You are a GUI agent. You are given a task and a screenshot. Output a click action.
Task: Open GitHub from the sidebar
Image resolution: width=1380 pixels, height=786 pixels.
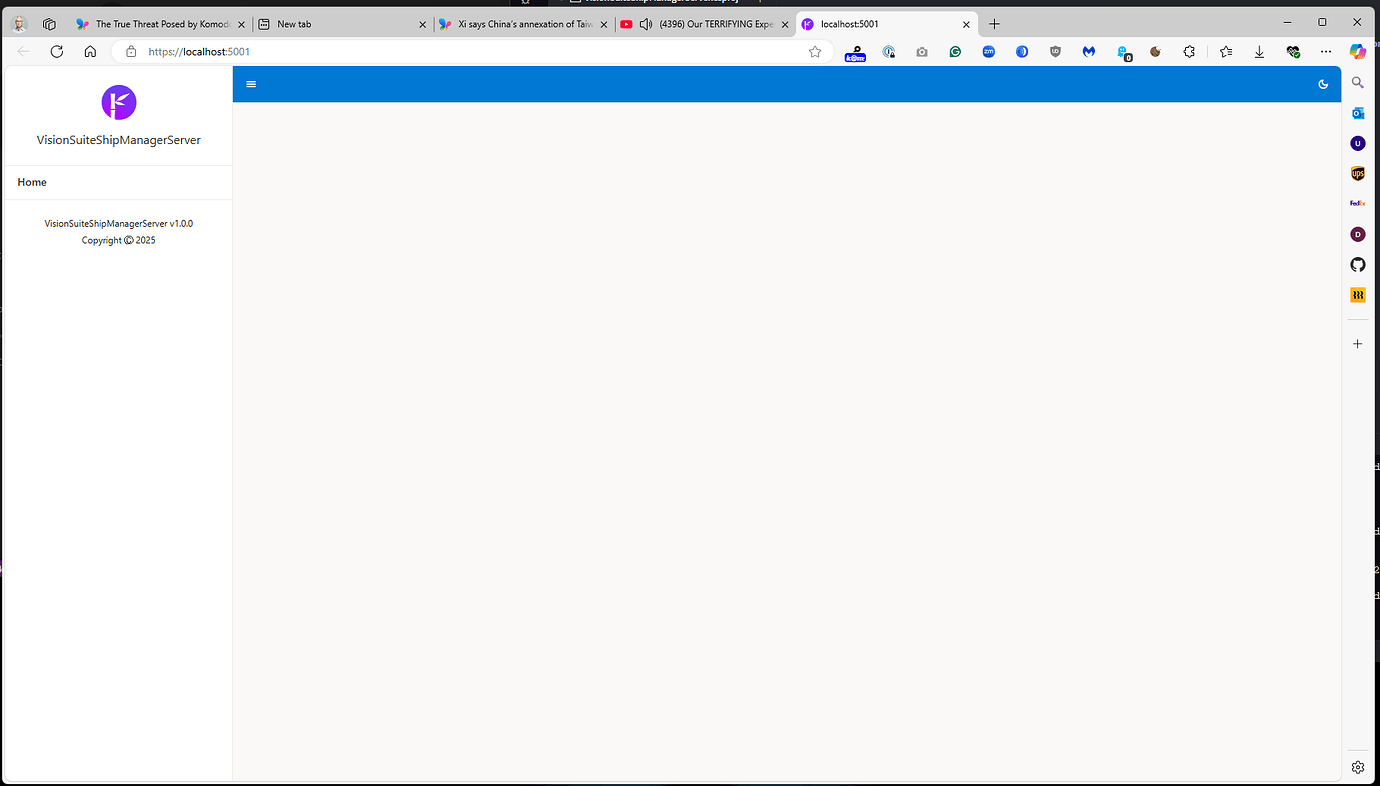1357,264
